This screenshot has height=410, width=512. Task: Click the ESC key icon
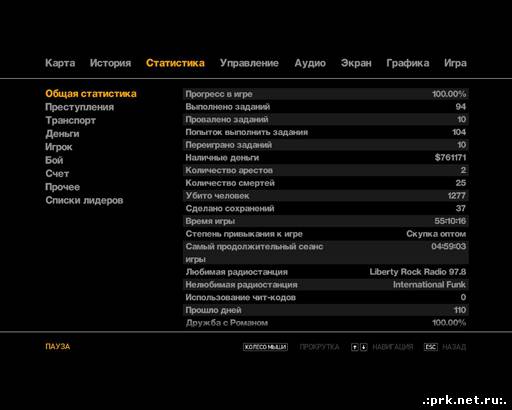point(431,347)
